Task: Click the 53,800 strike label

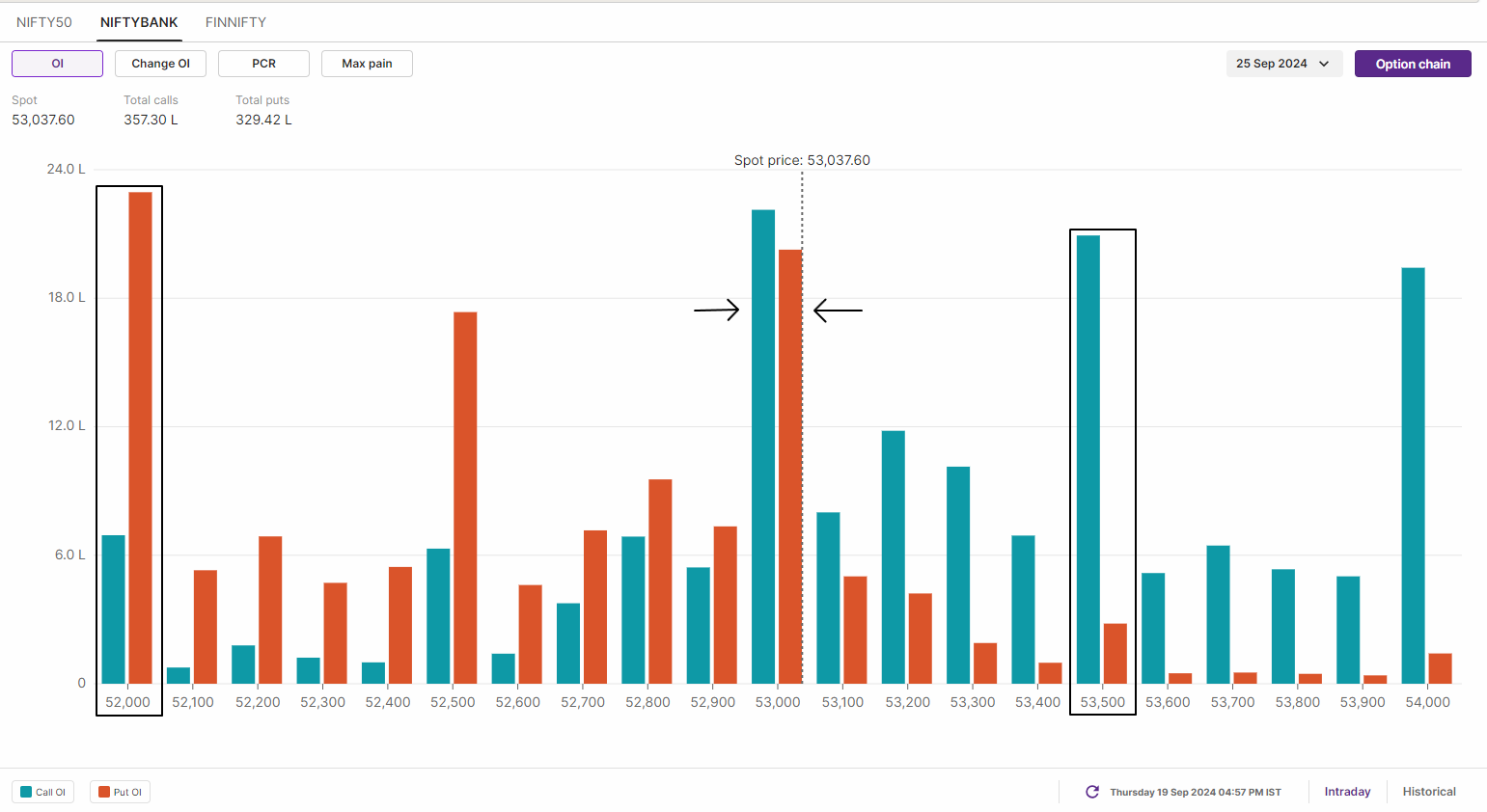Action: (1298, 702)
